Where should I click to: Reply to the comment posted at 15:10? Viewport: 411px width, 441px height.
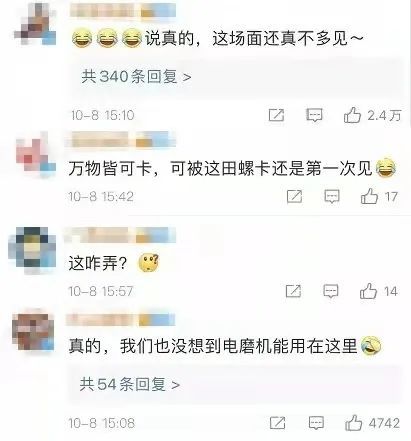[314, 115]
